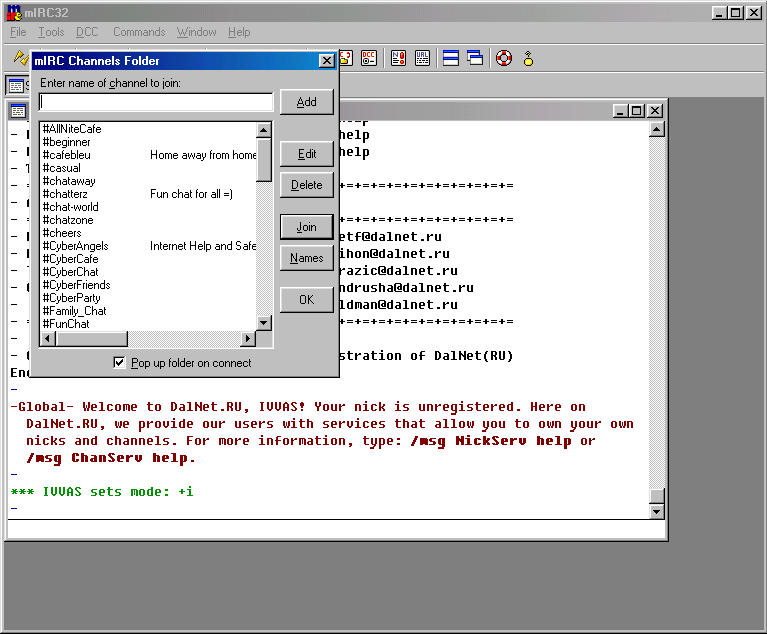767x634 pixels.
Task: Open the Notify List toolbar icon
Action: [399, 58]
